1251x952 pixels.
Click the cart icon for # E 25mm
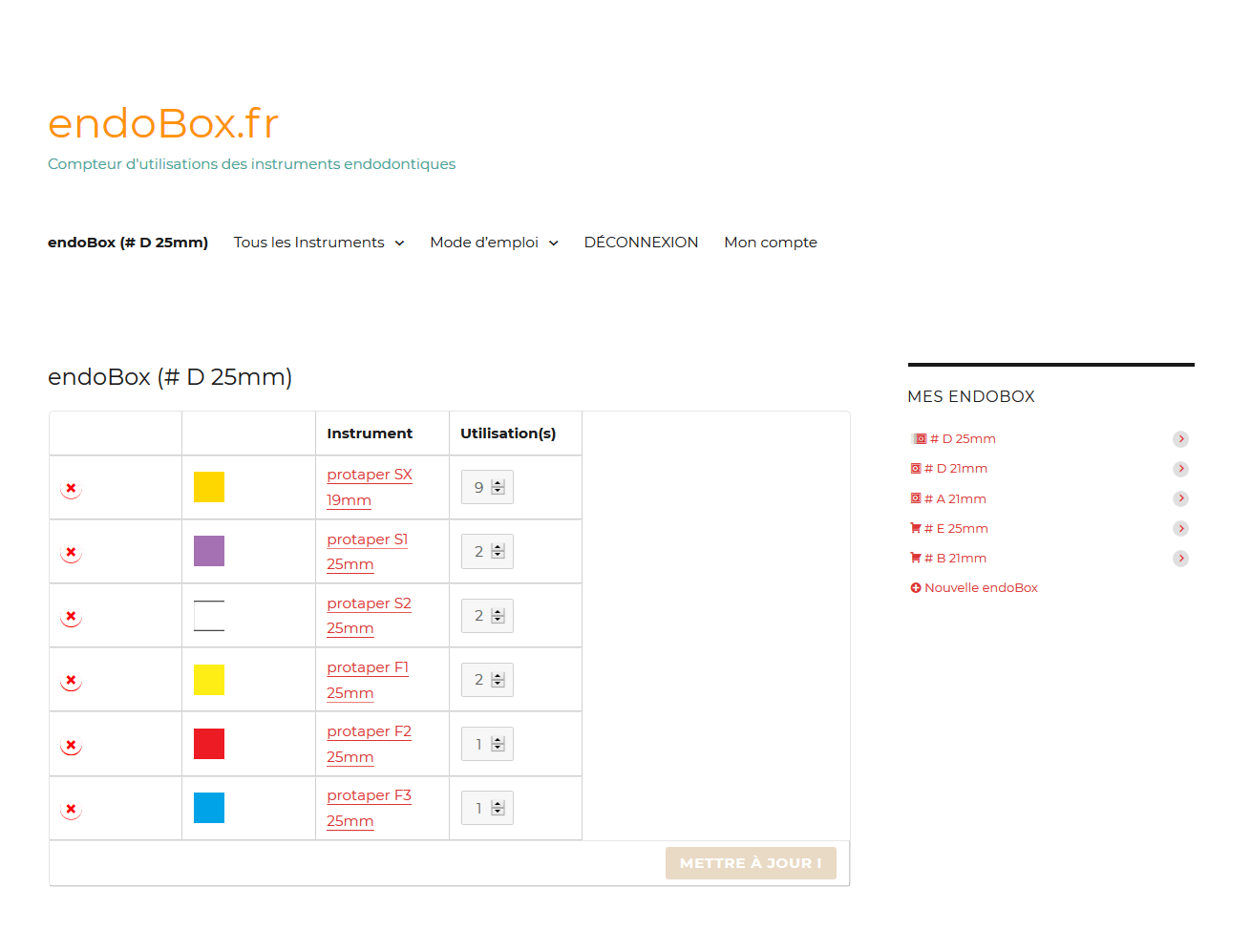916,528
